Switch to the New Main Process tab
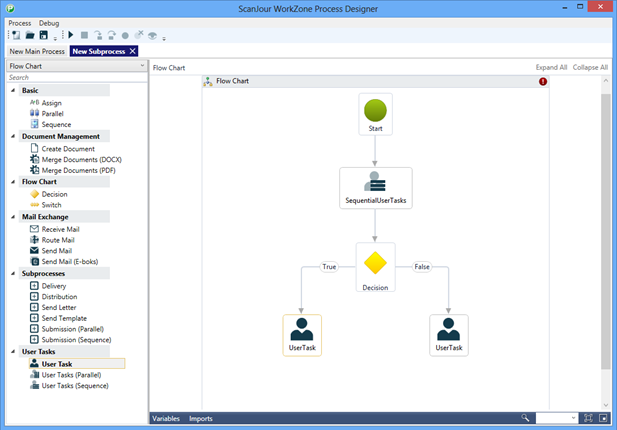The width and height of the screenshot is (617, 430). 37,52
